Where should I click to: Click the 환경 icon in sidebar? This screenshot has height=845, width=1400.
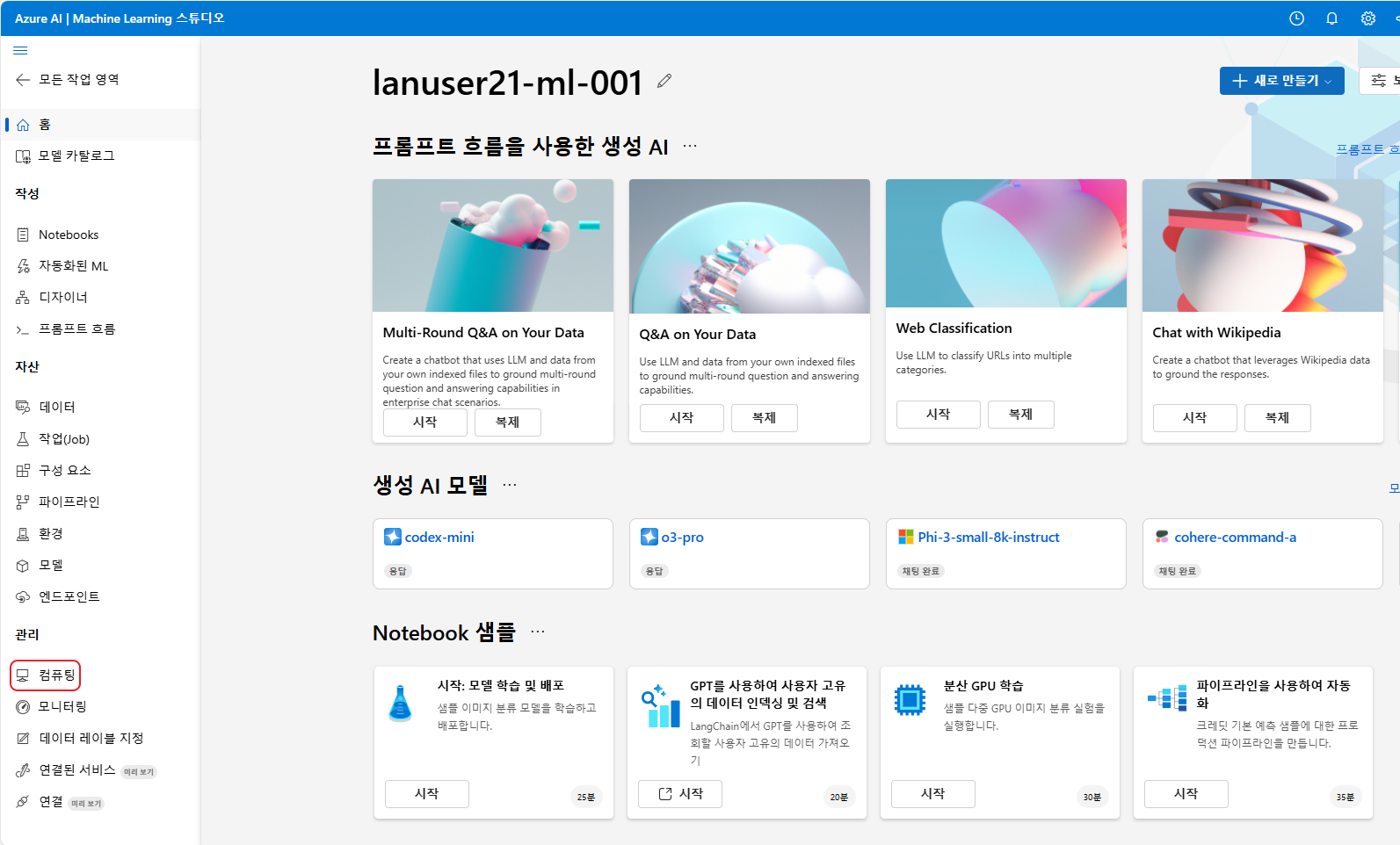tap(23, 534)
